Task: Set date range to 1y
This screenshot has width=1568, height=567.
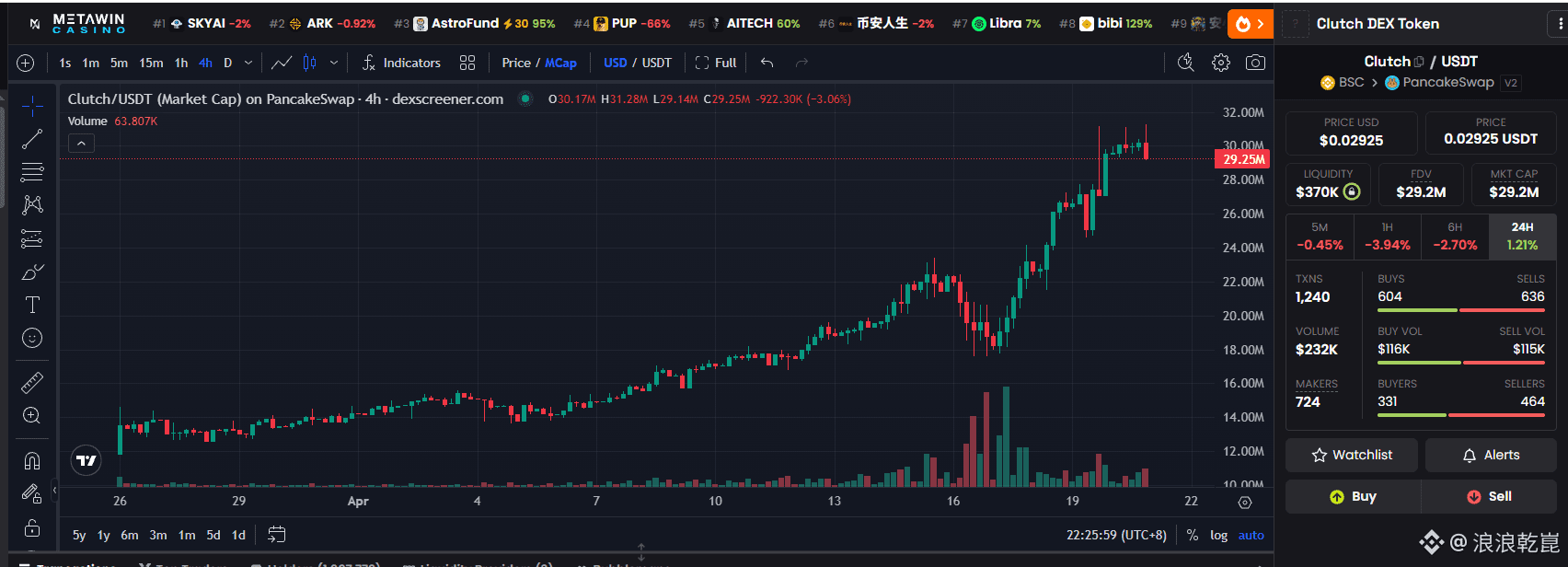Action: [x=104, y=535]
